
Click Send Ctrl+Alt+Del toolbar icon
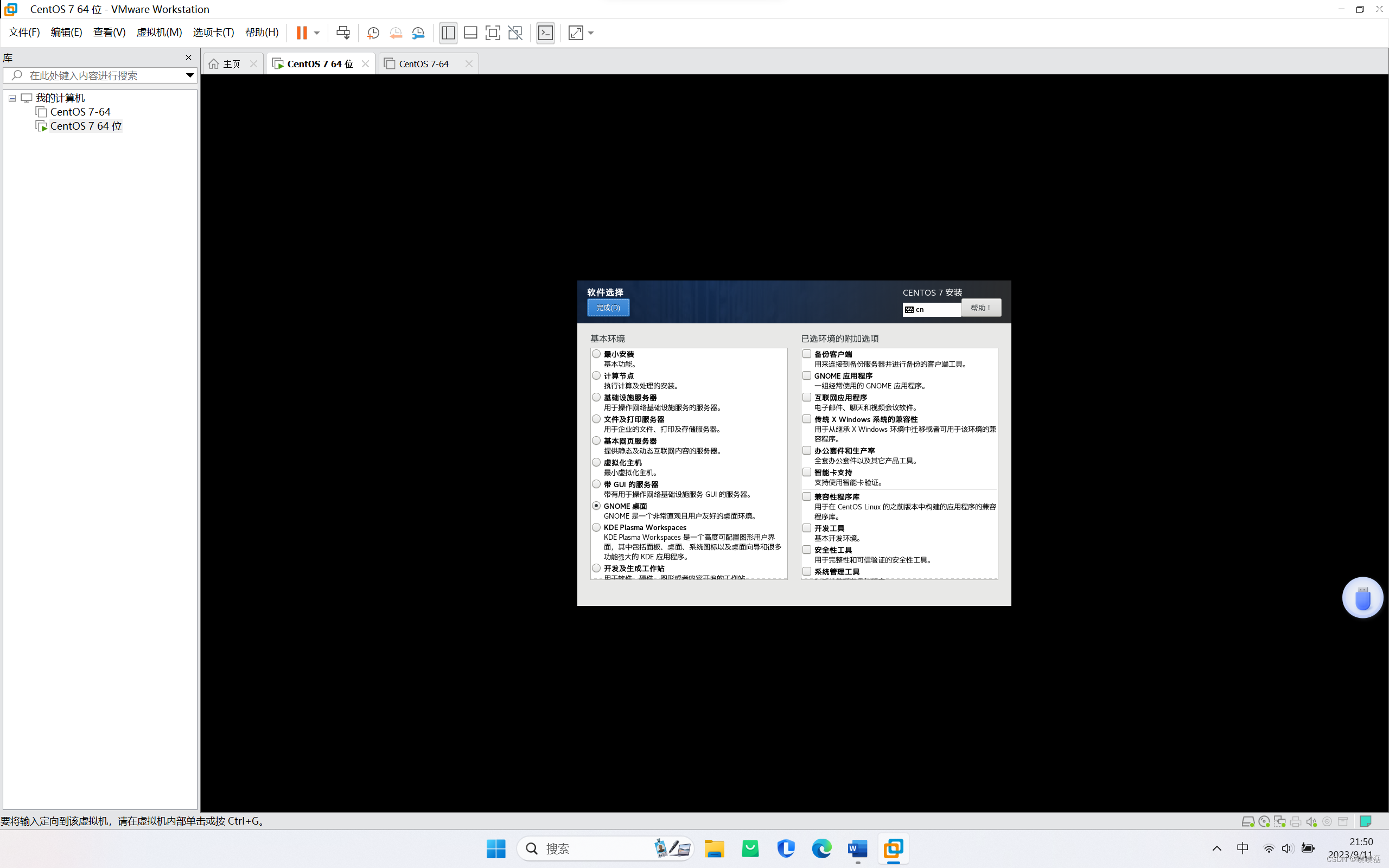click(x=343, y=33)
